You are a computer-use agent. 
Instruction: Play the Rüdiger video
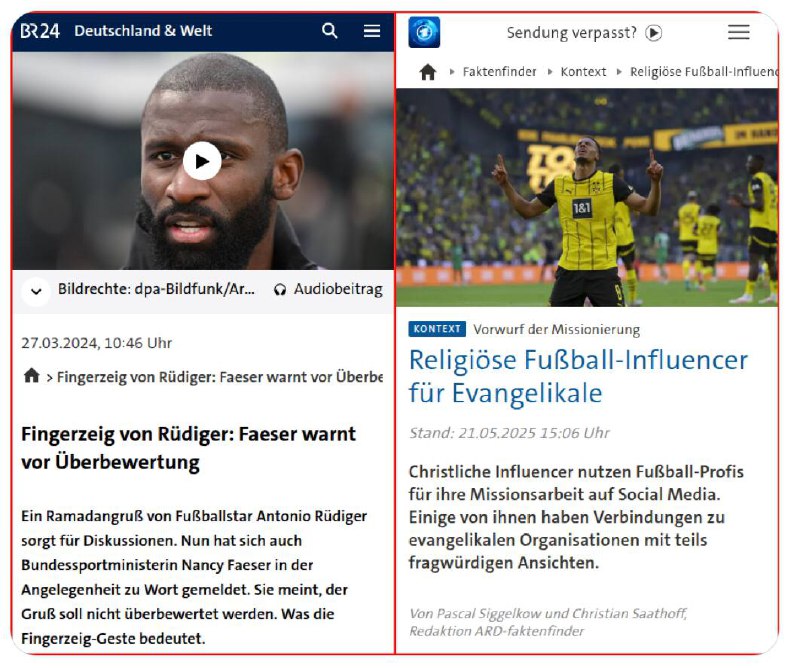[202, 161]
